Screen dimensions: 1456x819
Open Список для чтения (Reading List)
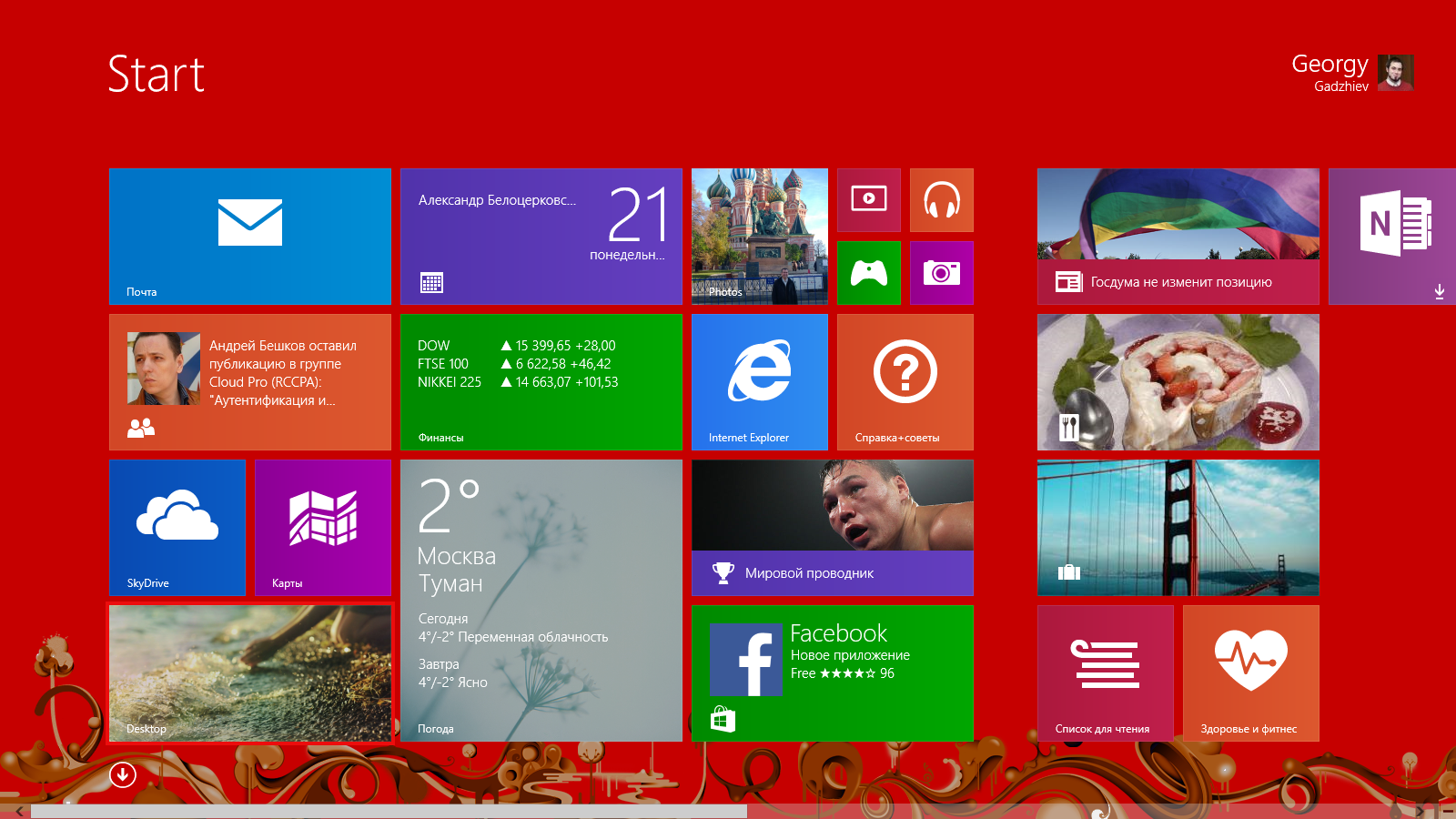[1105, 673]
